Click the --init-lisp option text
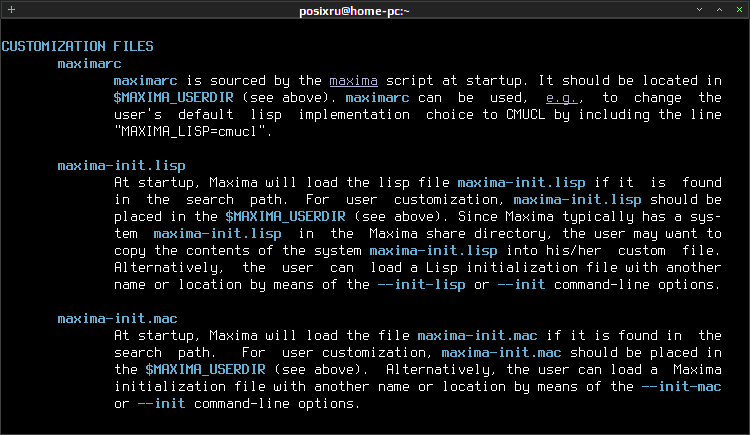 point(421,285)
